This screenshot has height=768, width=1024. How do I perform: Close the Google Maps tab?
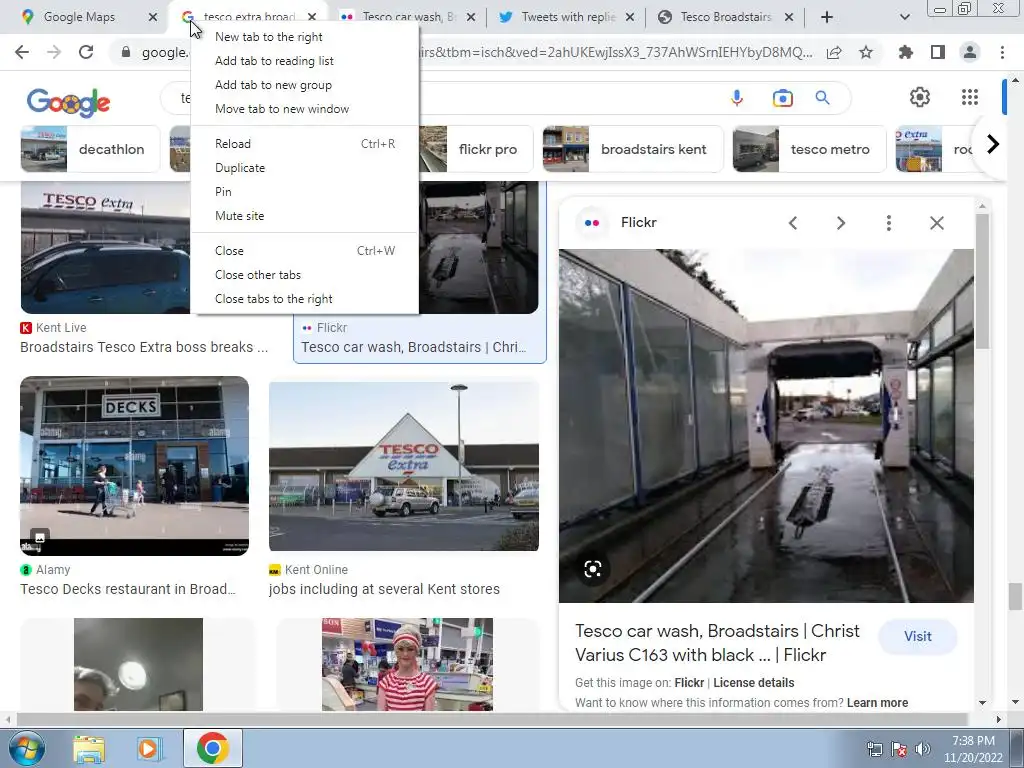pos(153,17)
